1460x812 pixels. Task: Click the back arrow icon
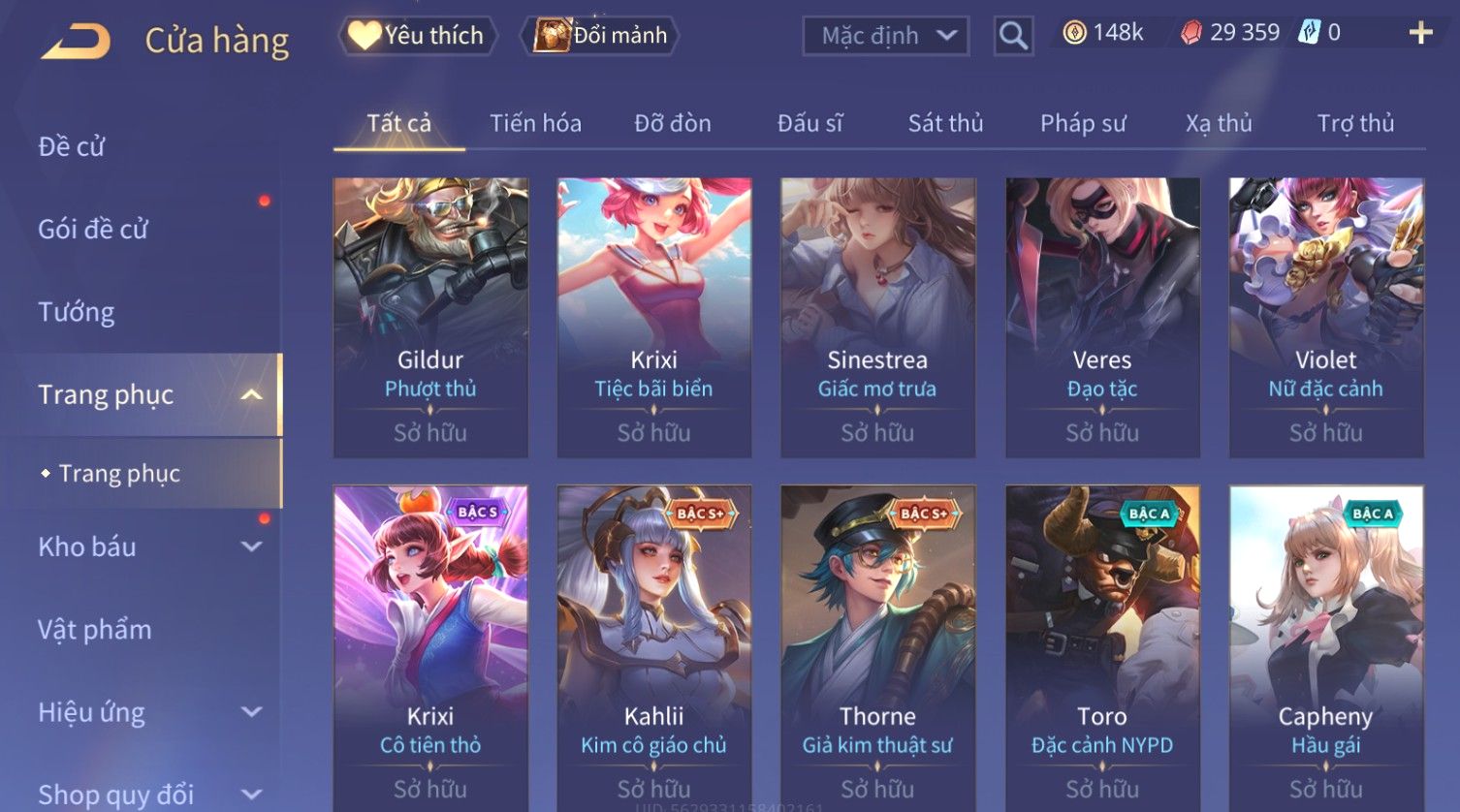pyautogui.click(x=76, y=42)
